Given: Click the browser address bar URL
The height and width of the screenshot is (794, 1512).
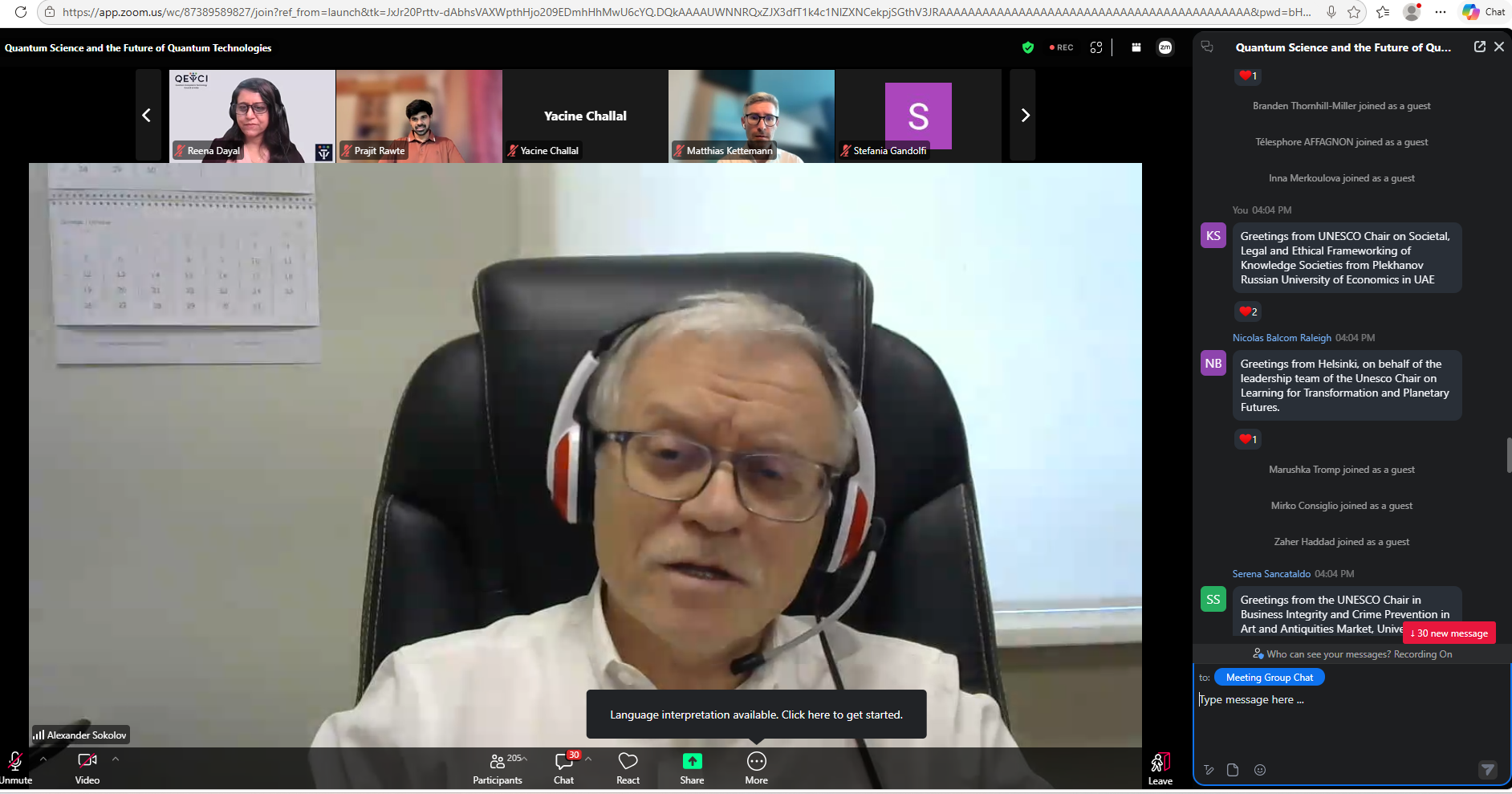Looking at the screenshot, I should coord(687,12).
